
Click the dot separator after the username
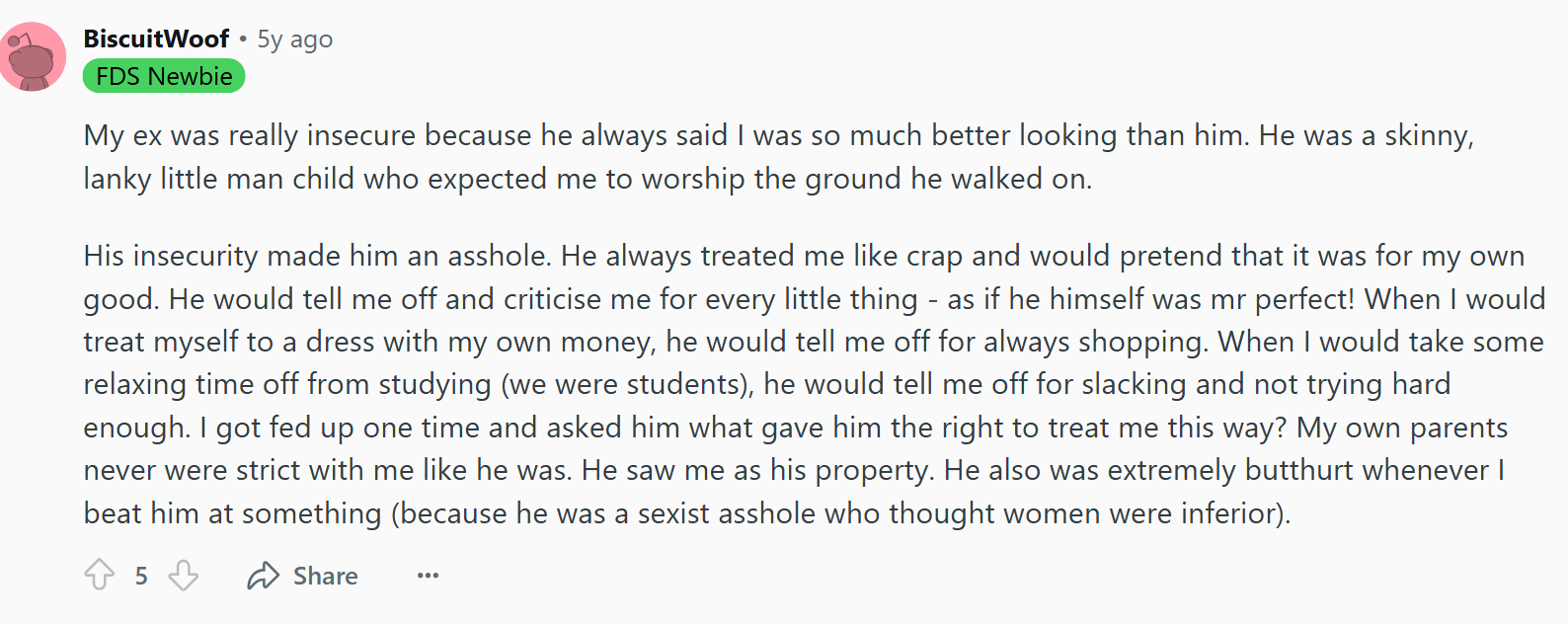pos(243,39)
